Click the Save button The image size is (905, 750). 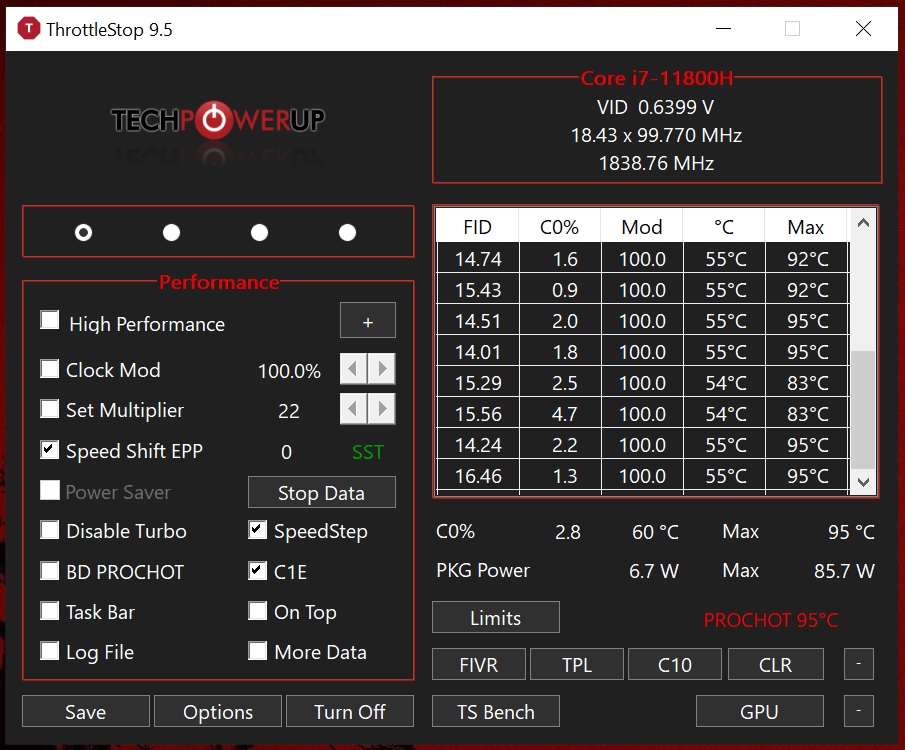[85, 711]
